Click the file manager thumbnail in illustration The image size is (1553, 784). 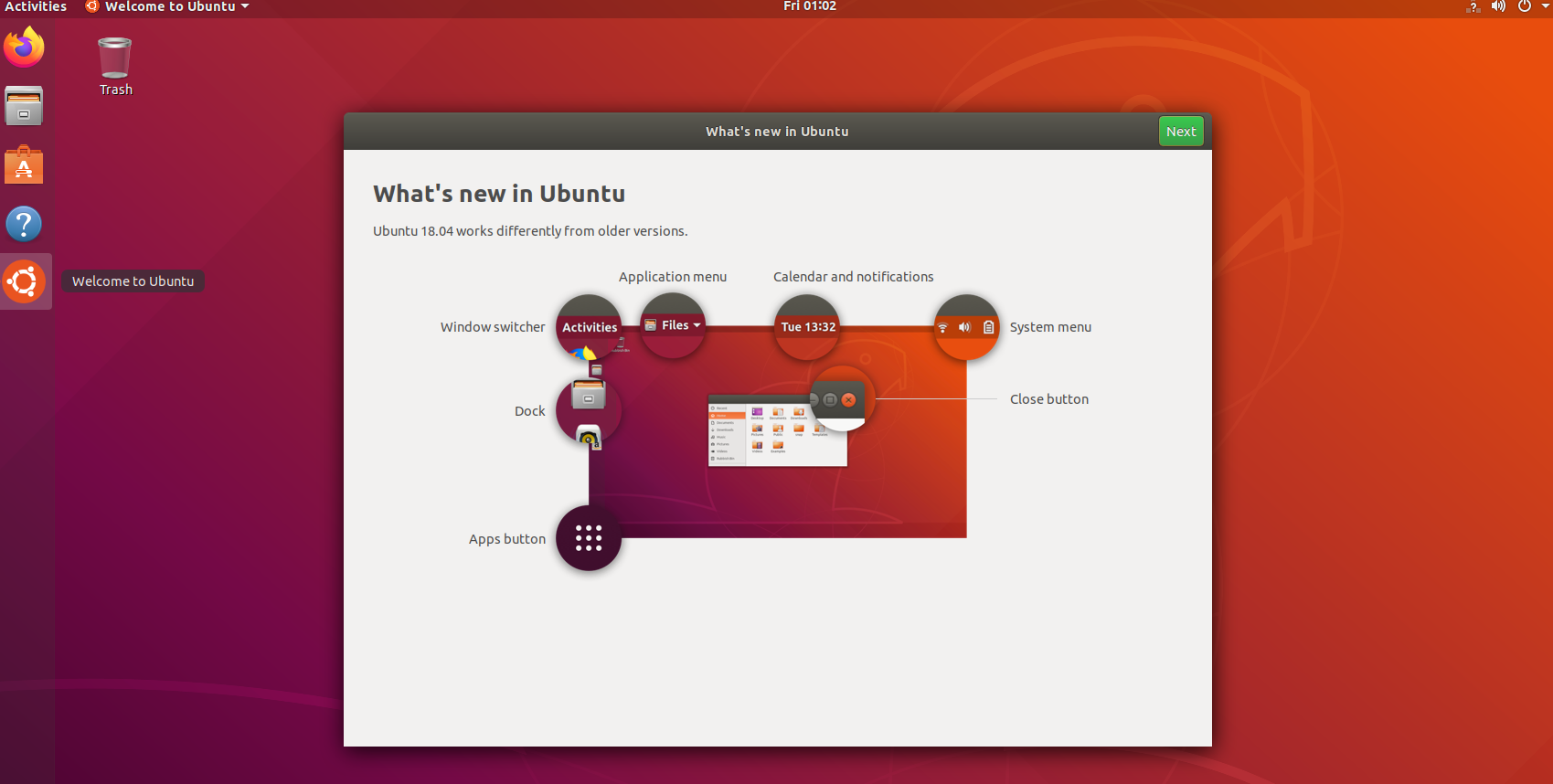(778, 431)
